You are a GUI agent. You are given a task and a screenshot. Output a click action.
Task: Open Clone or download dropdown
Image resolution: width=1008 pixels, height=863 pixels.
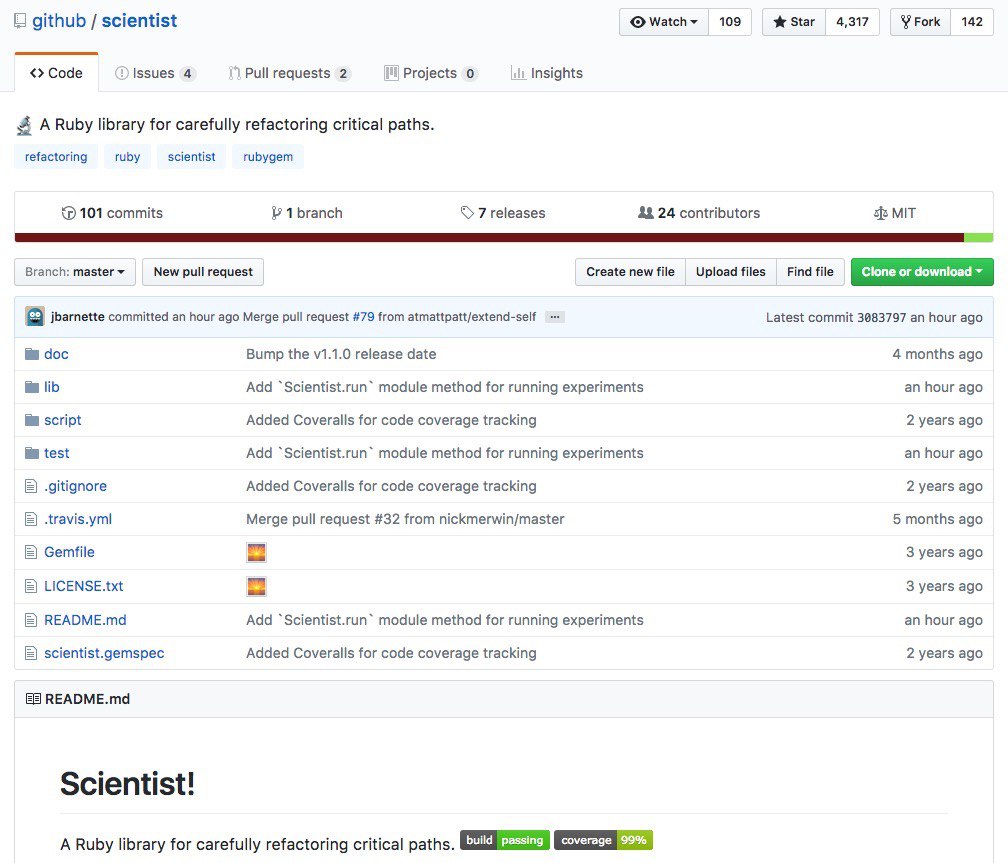(x=922, y=272)
